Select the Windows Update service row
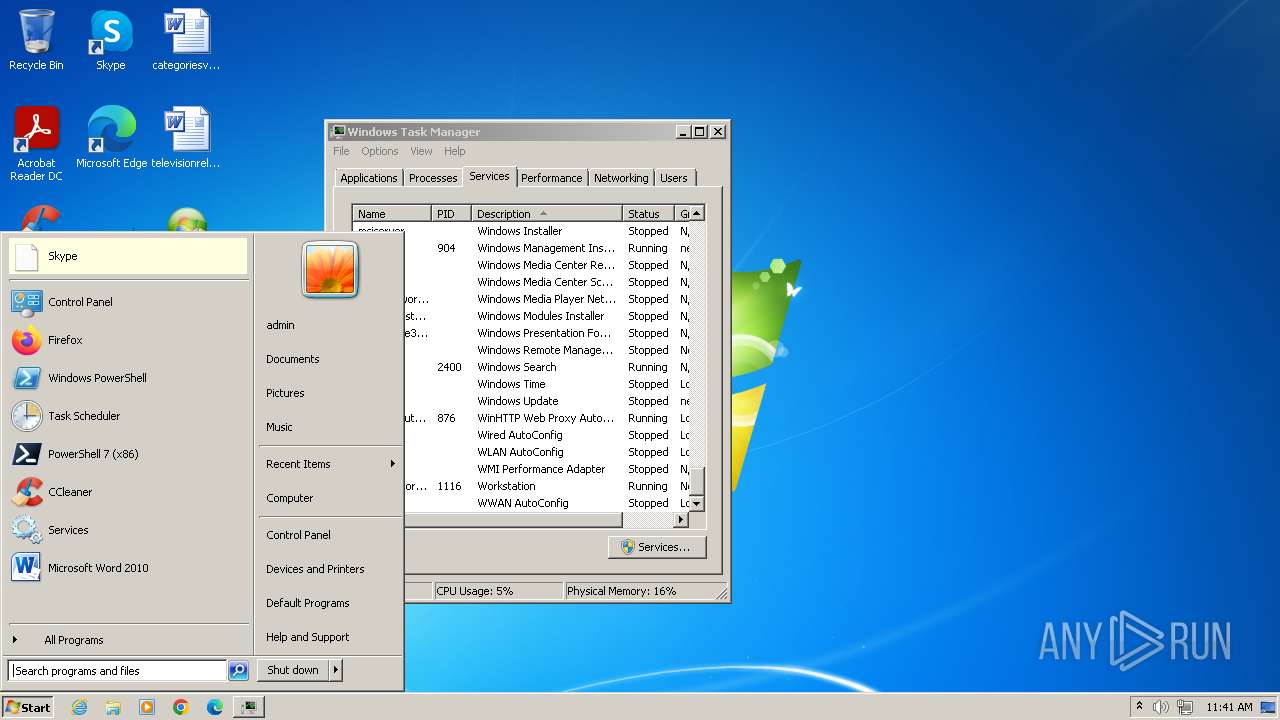The width and height of the screenshot is (1280, 720). [x=548, y=401]
